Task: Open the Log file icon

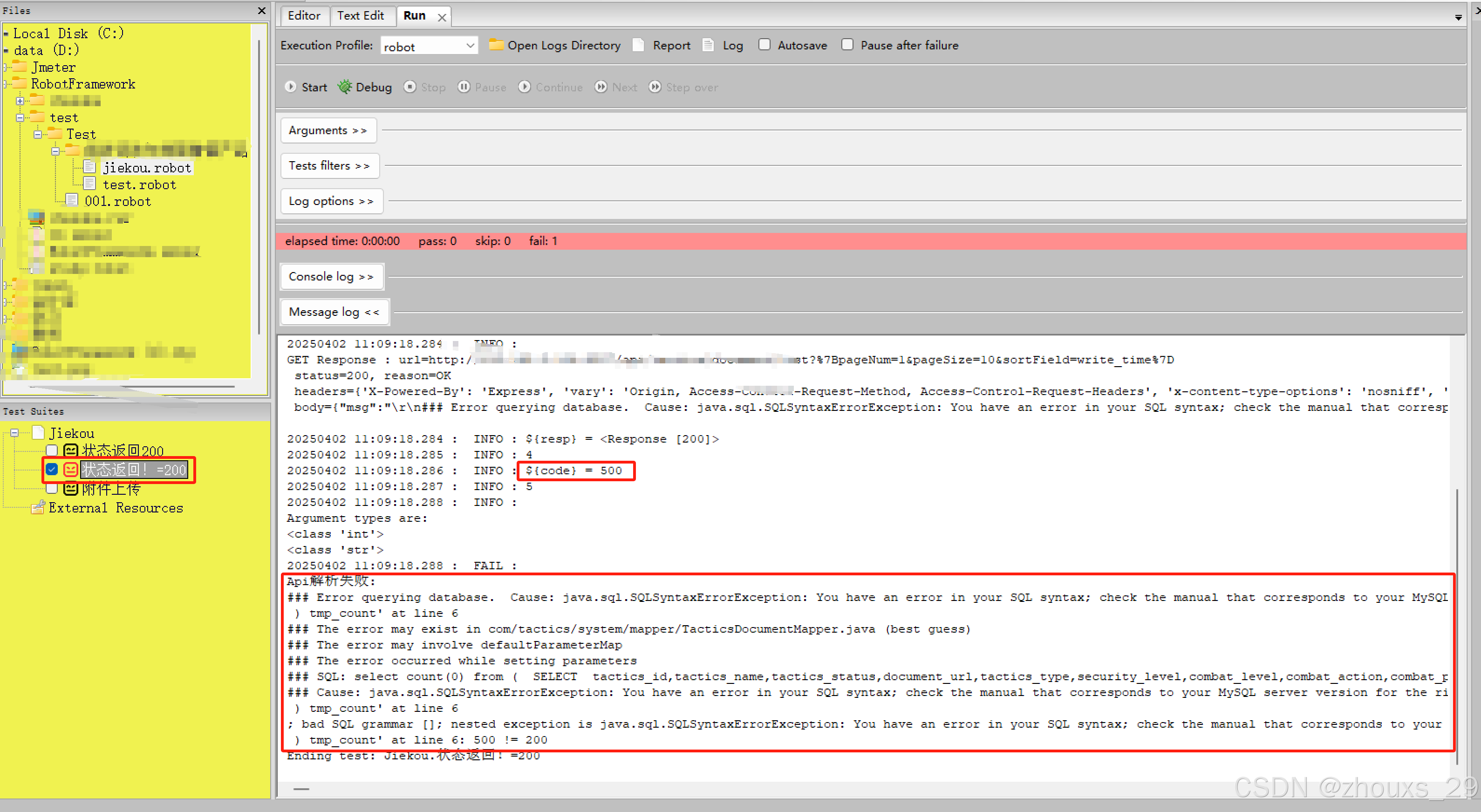Action: (x=708, y=45)
